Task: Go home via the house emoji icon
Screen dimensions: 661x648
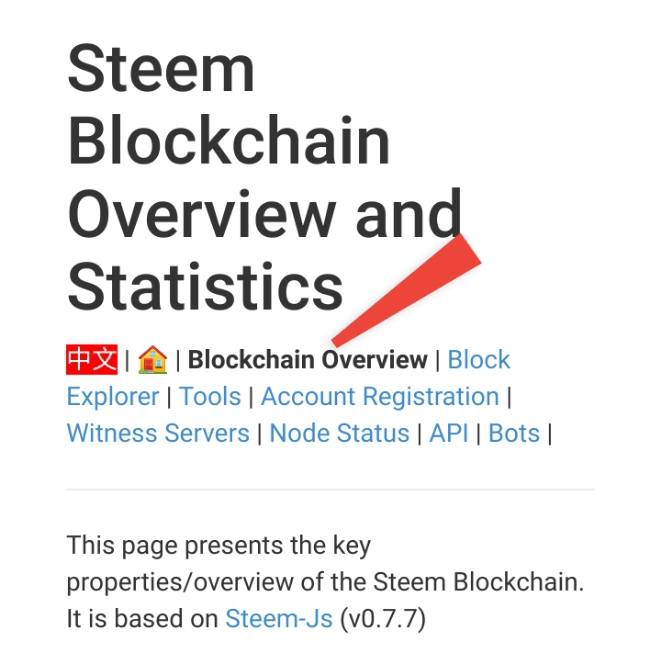Action: tap(153, 359)
